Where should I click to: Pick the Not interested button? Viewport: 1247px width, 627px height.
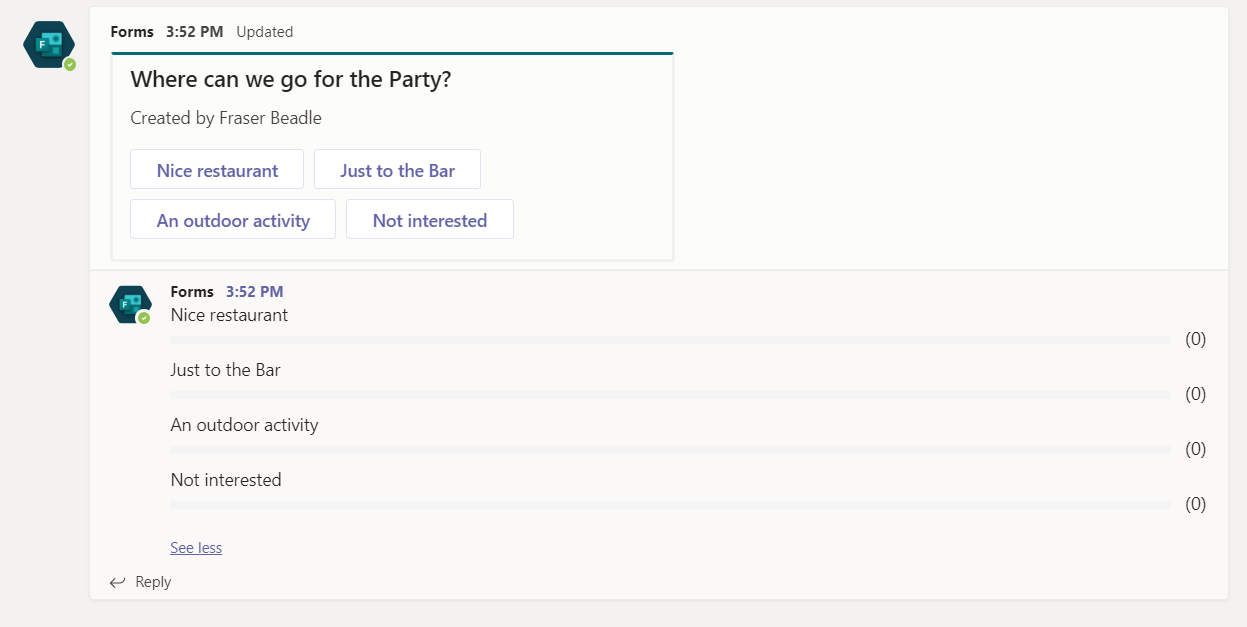tap(429, 220)
